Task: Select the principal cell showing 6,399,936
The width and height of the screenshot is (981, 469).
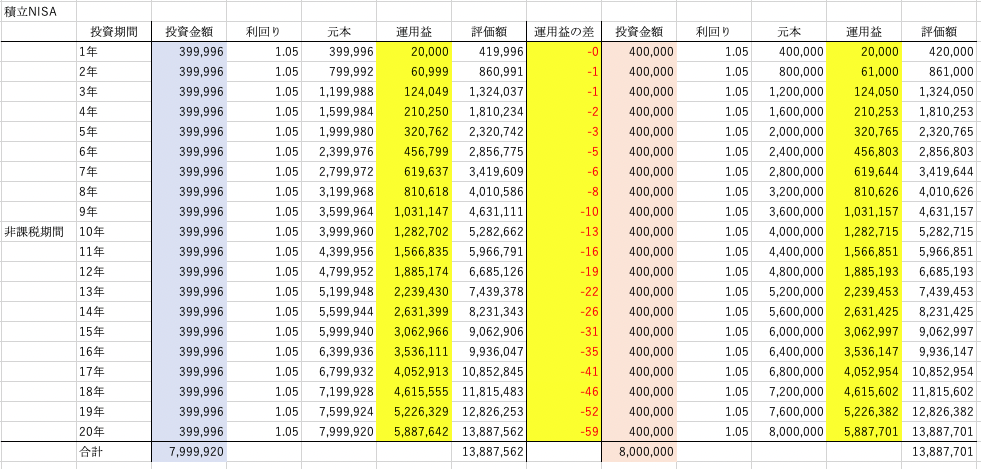Action: click(339, 351)
